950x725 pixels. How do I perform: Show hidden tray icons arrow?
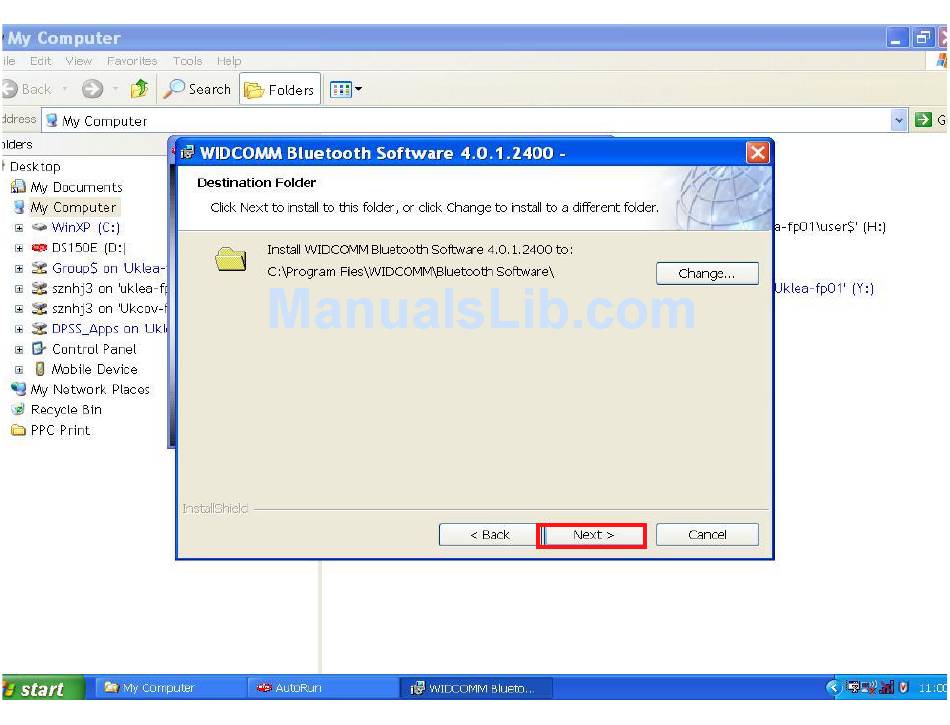(834, 687)
